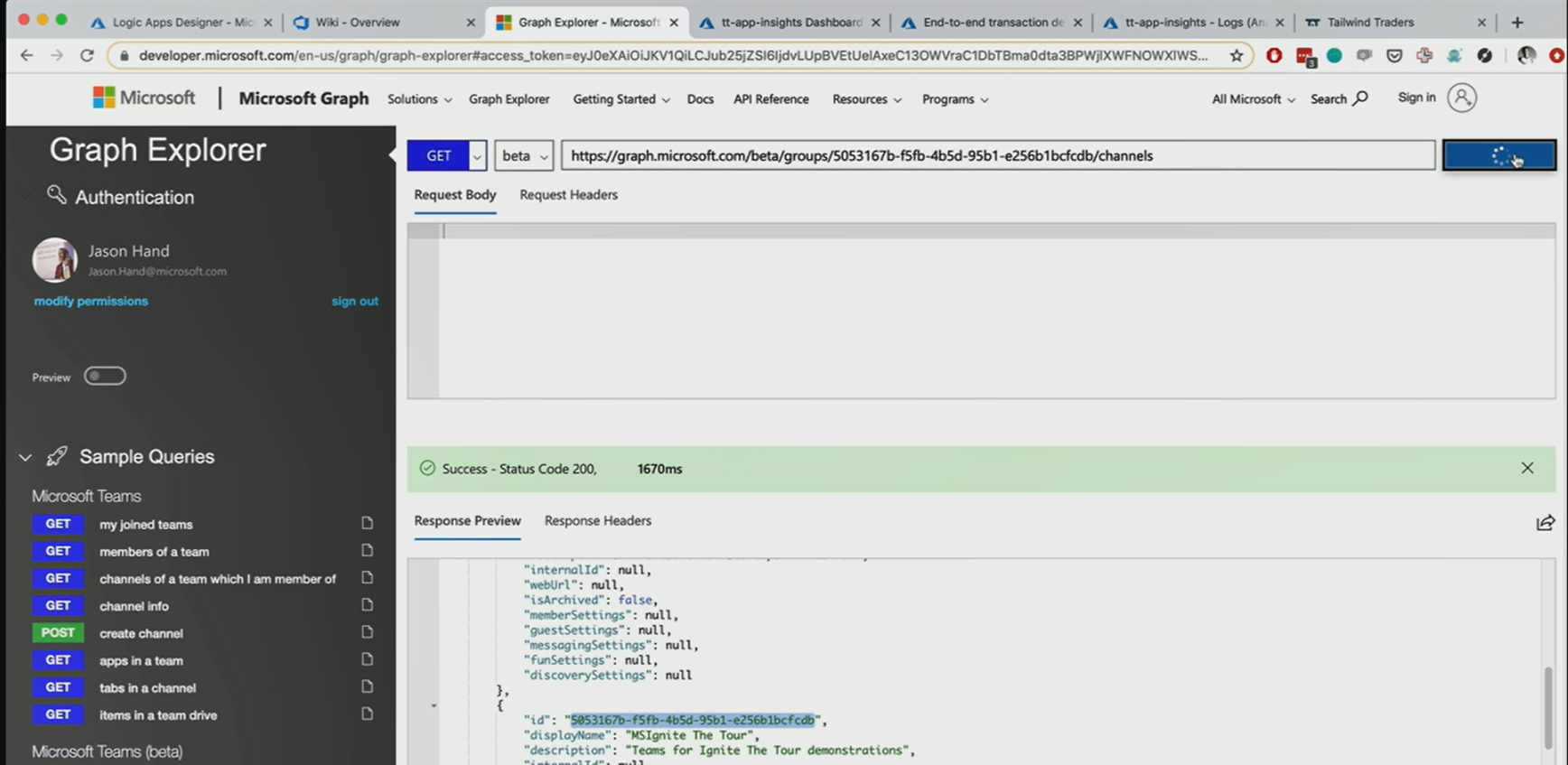Image resolution: width=1568 pixels, height=765 pixels.
Task: Click the request URL input field
Action: tap(997, 155)
